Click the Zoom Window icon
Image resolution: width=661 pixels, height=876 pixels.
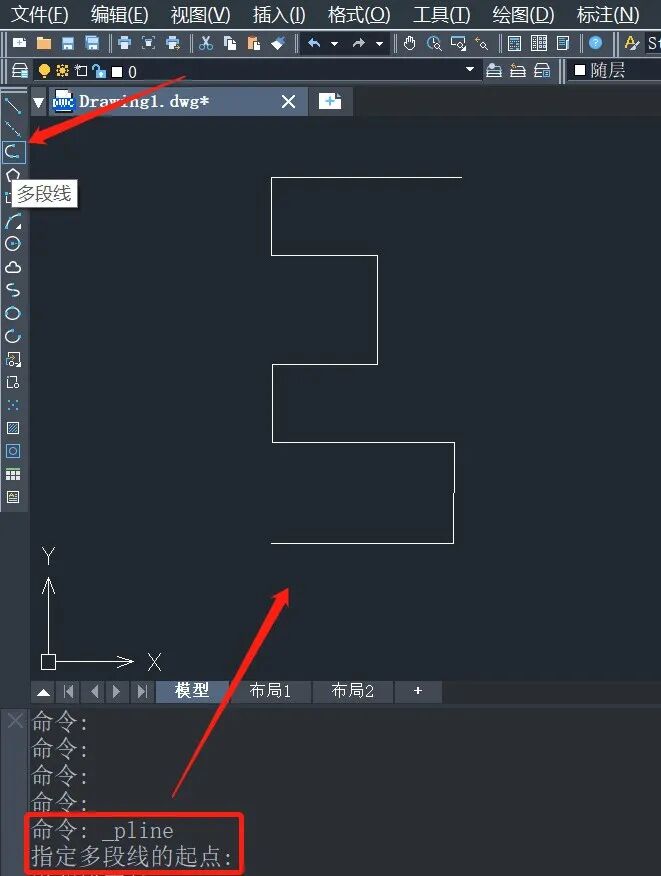pyautogui.click(x=458, y=43)
